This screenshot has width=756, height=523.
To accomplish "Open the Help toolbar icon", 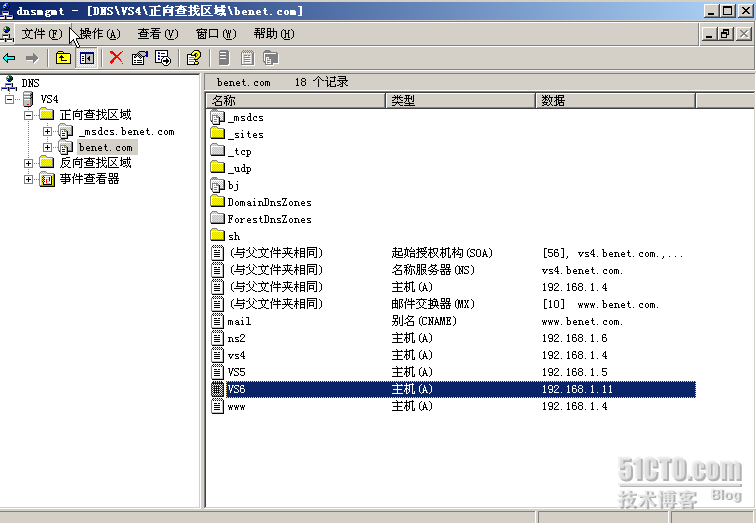I will coord(194,58).
